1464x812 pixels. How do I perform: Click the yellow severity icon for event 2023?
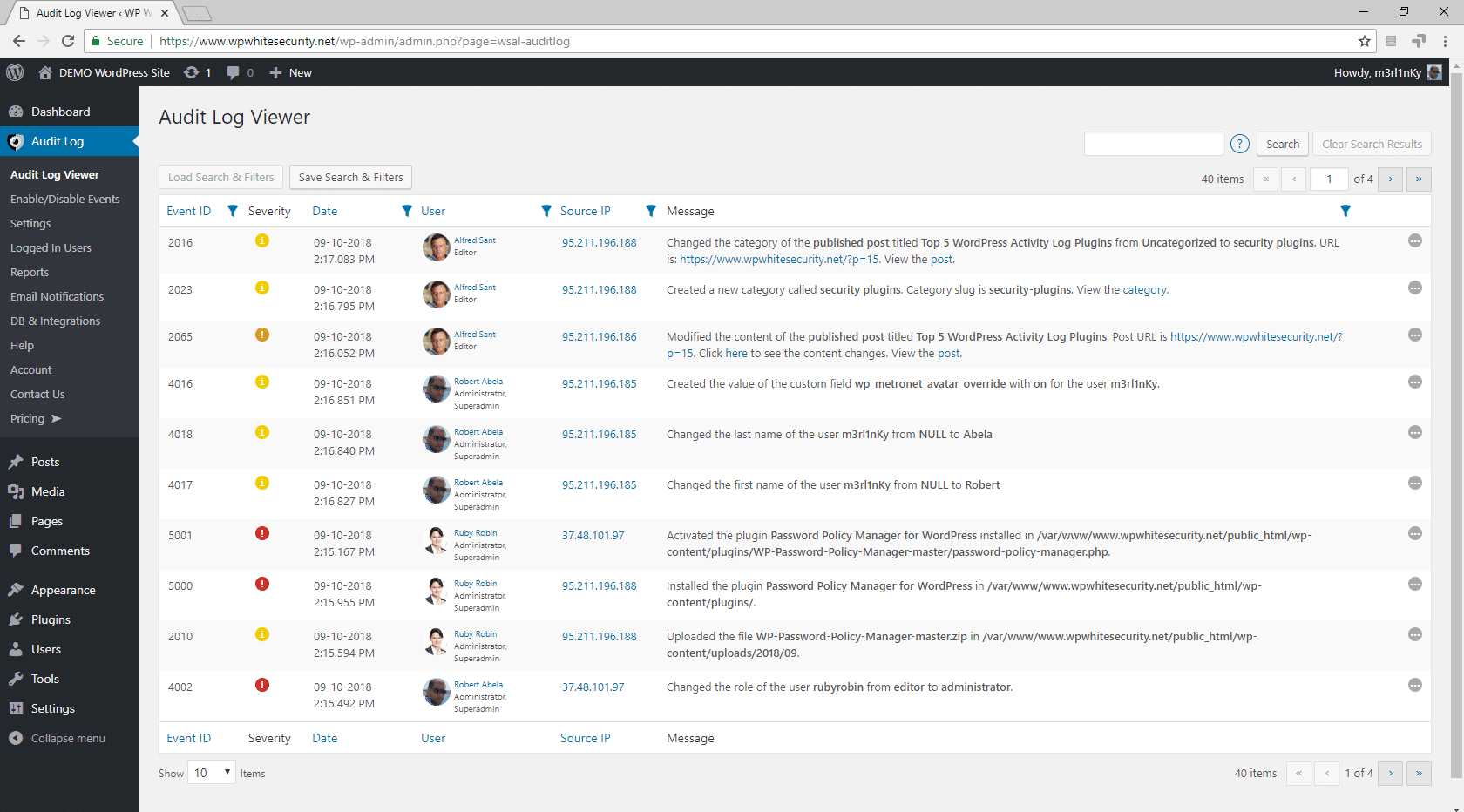coord(262,288)
